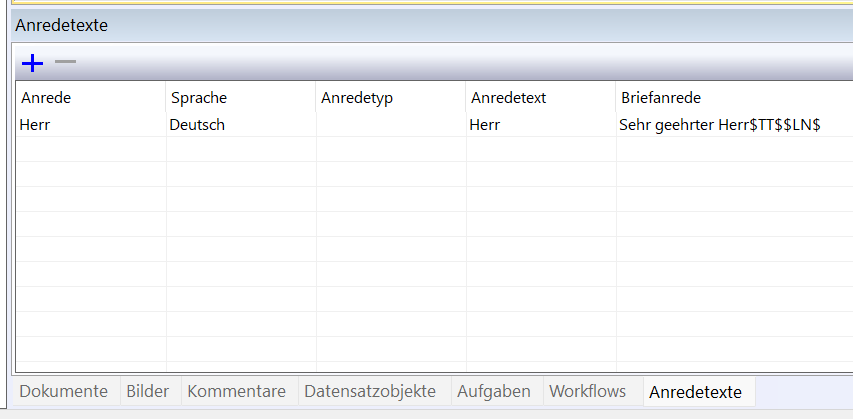Select the active Anredetexte tab
This screenshot has height=419, width=853.
pyautogui.click(x=695, y=392)
